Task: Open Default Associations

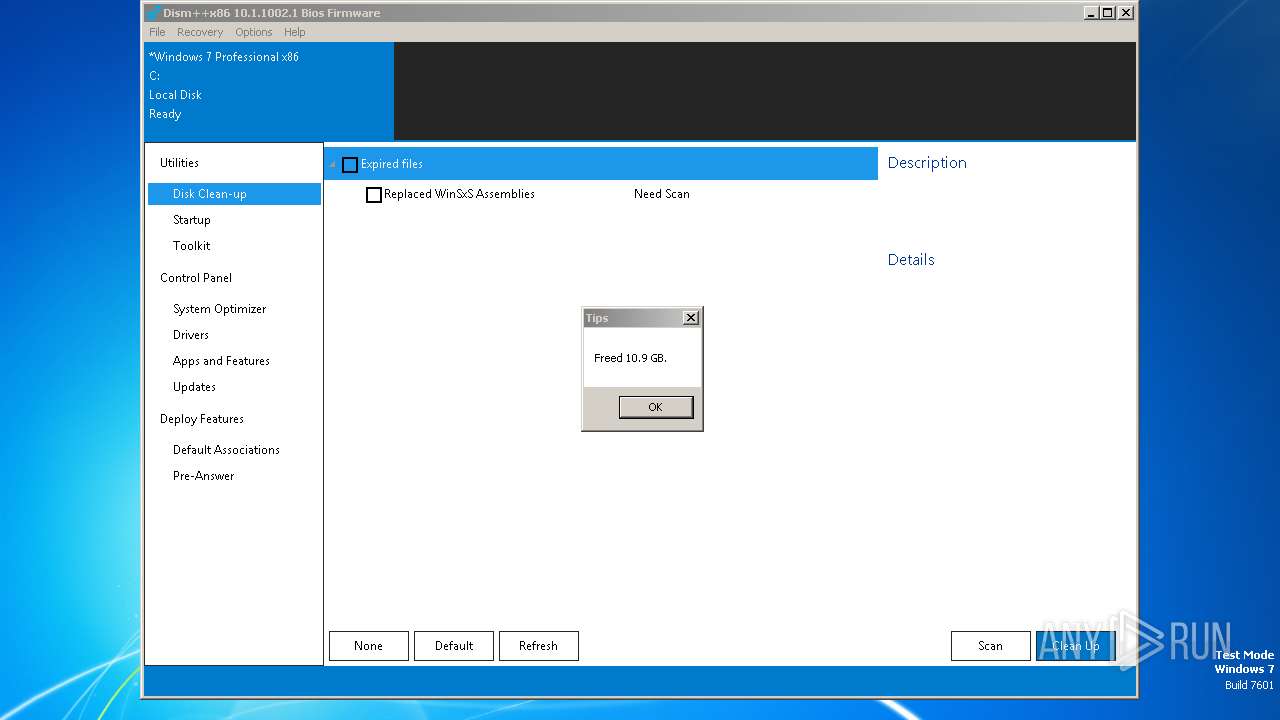Action: coord(226,450)
